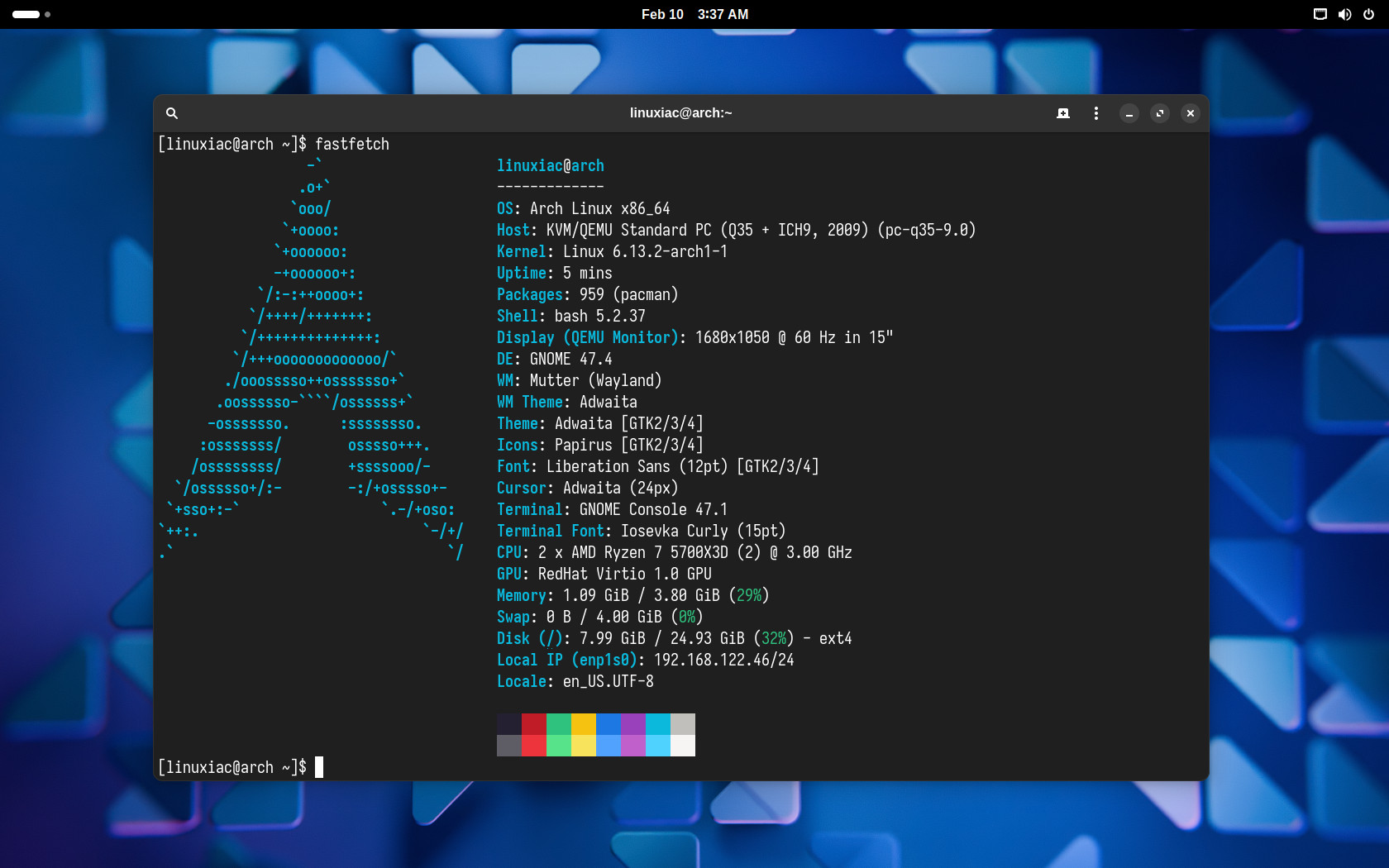Image resolution: width=1389 pixels, height=868 pixels.
Task: Open the Console three-dot main menu
Action: click(x=1096, y=113)
